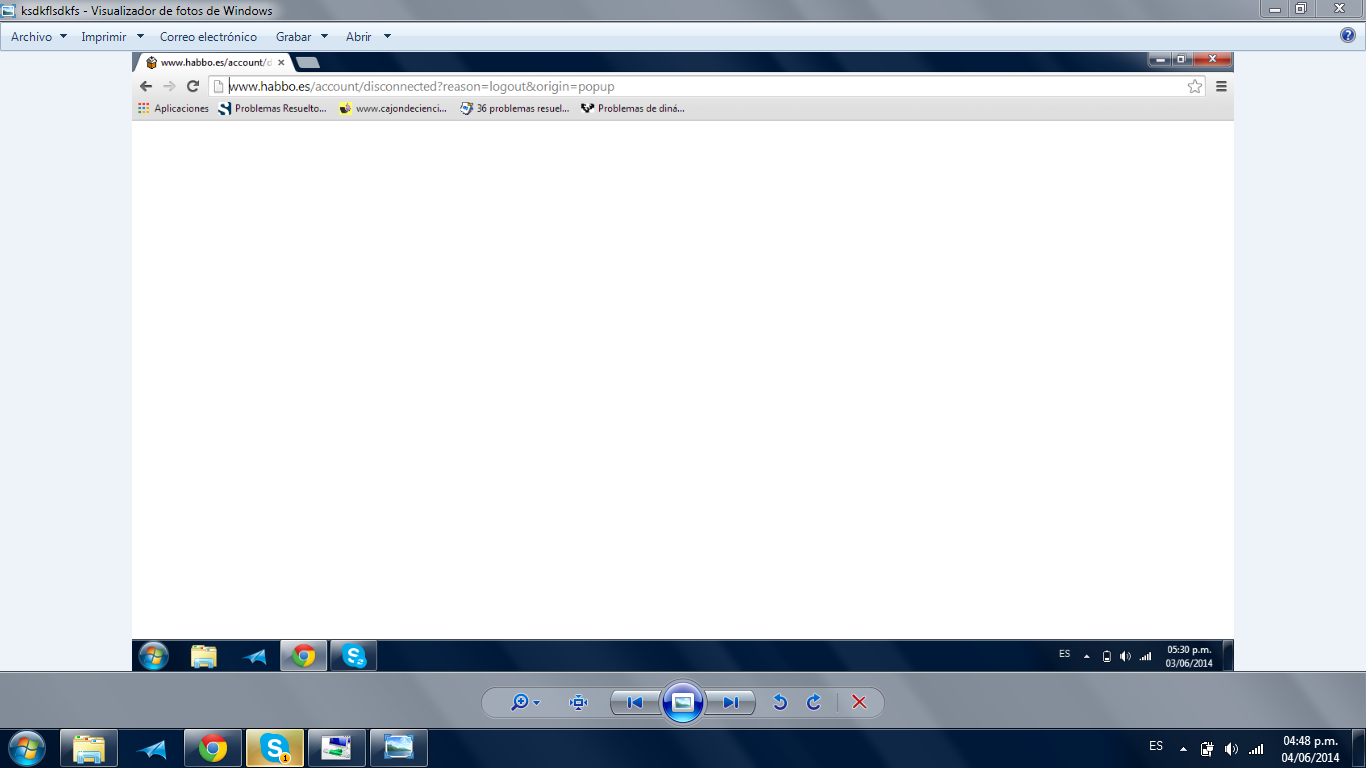Click the ES language indicator in taskbar
Viewport: 1366px width, 768px height.
click(1156, 746)
